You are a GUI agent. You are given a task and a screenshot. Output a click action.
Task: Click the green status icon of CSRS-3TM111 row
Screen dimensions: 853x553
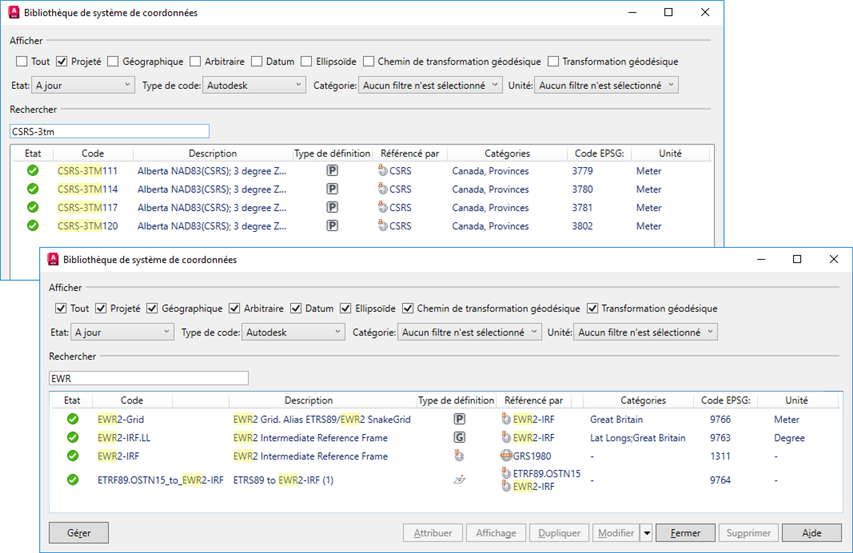[x=33, y=171]
